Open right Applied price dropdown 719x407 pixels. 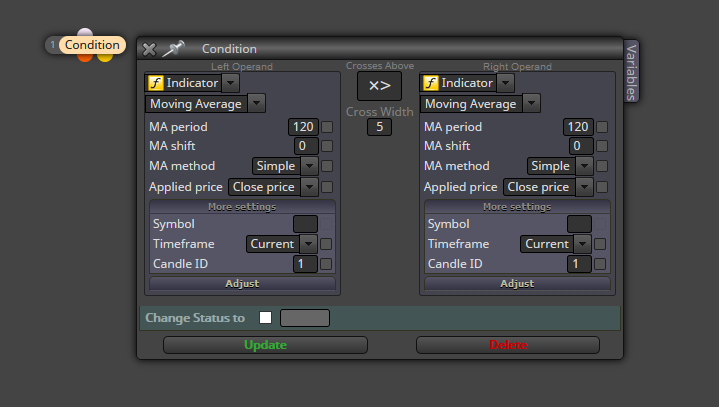coord(548,187)
